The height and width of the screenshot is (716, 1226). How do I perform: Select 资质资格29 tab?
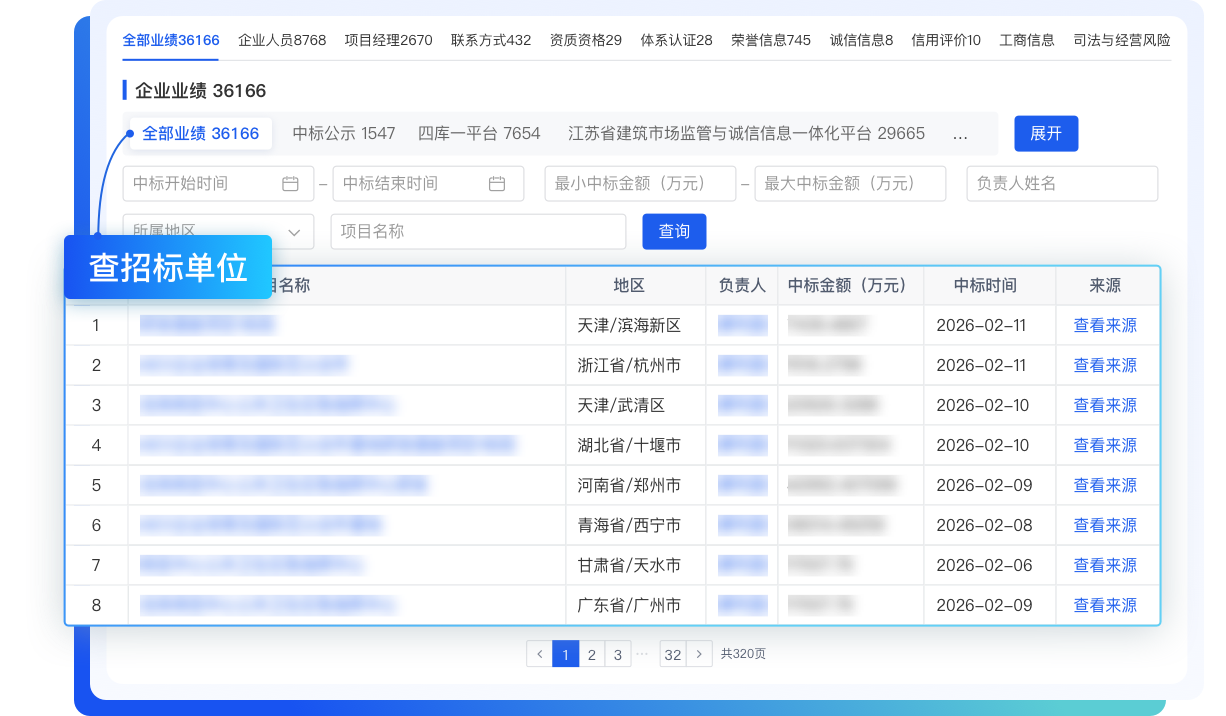coord(585,40)
